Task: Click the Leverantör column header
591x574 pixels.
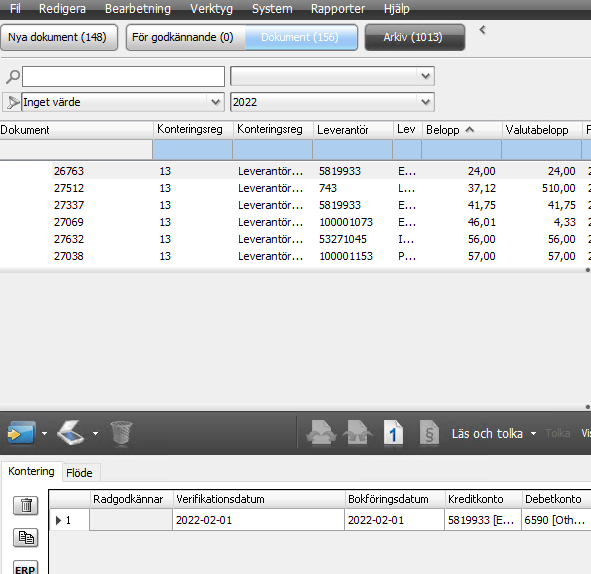Action: click(x=353, y=130)
